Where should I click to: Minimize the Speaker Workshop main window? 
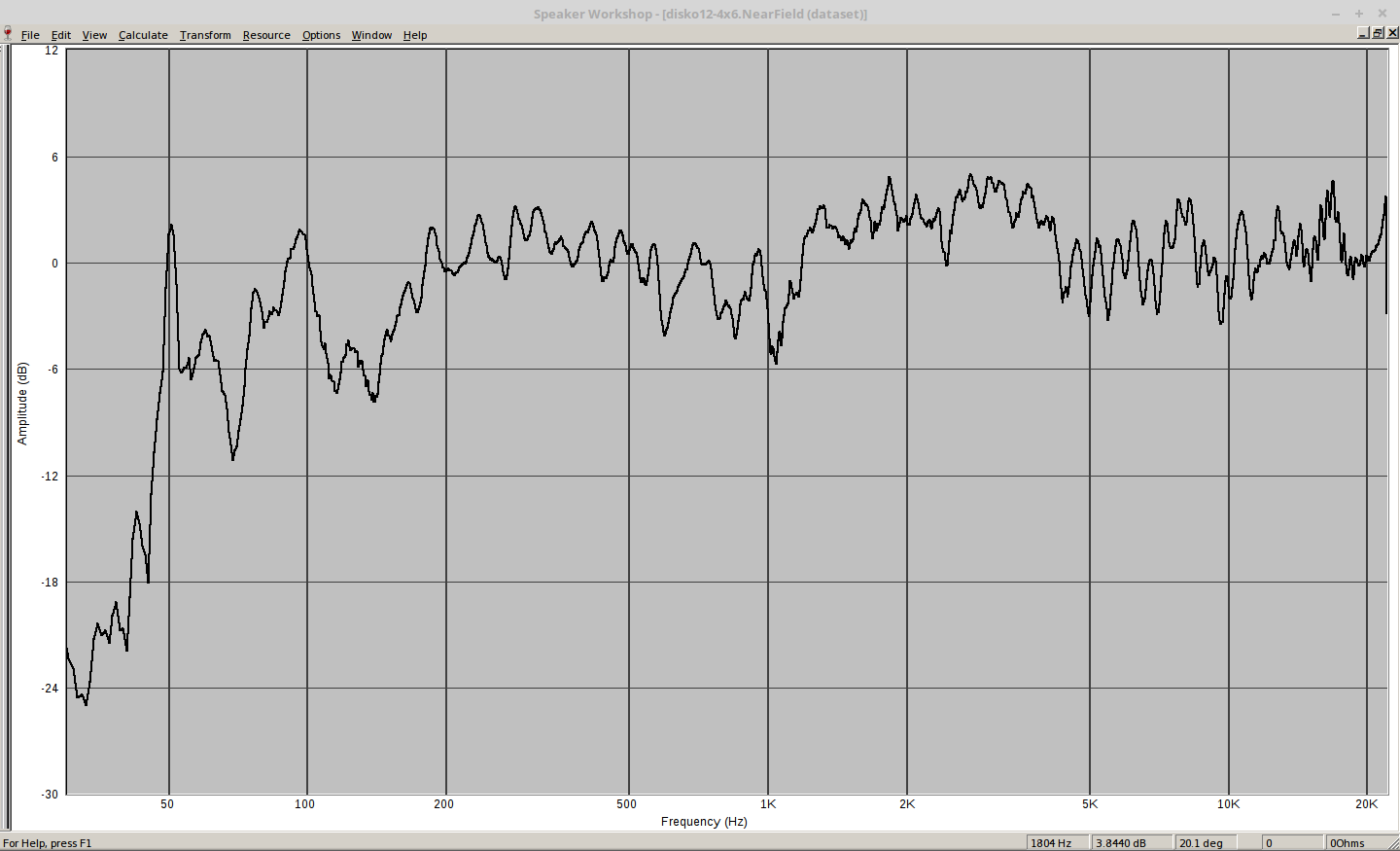click(1336, 14)
